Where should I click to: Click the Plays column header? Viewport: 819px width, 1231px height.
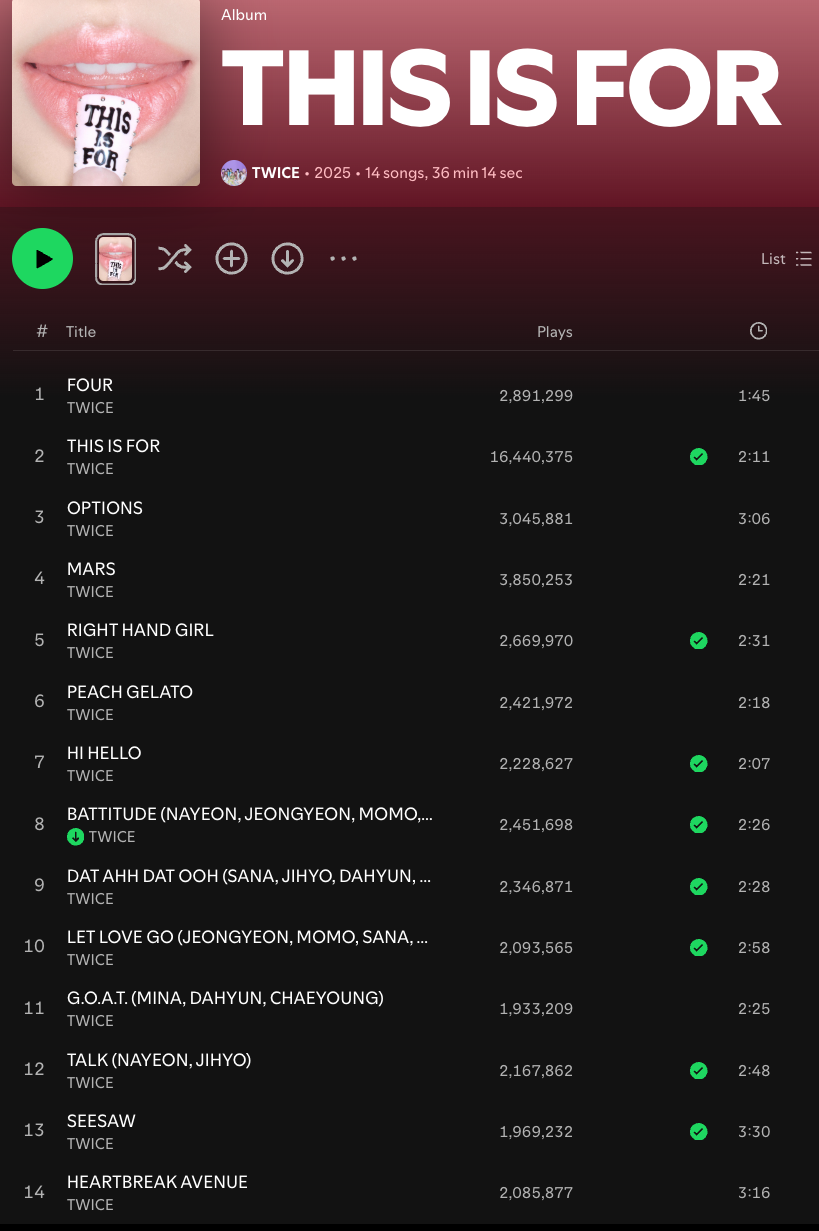(554, 332)
